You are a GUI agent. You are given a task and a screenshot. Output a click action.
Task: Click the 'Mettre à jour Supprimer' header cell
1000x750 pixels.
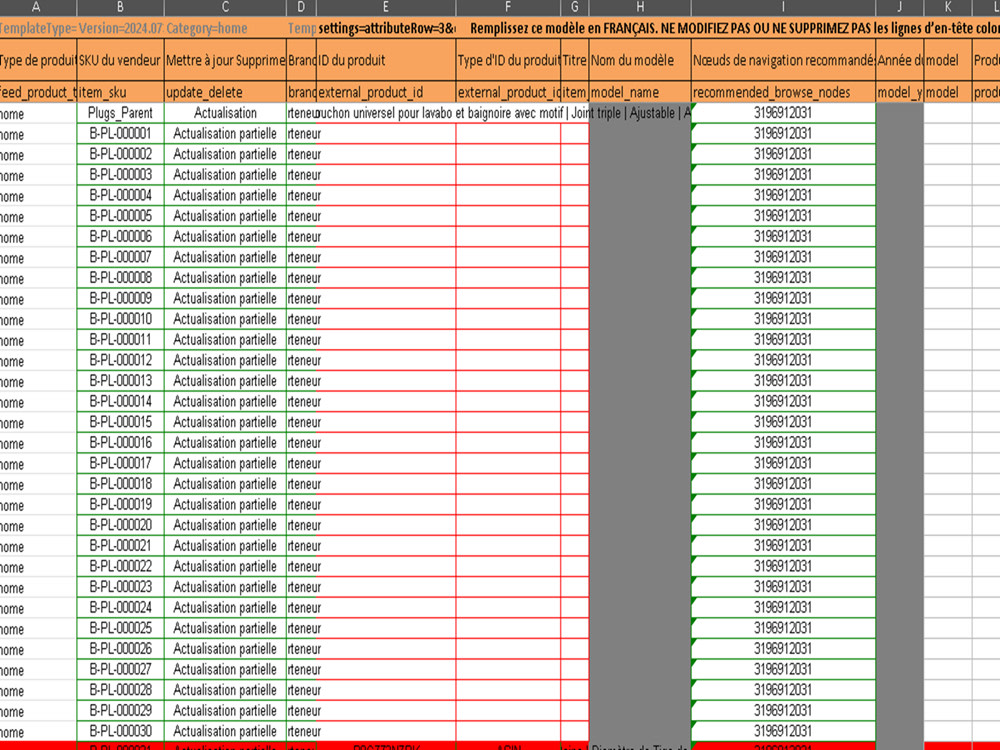[225, 60]
